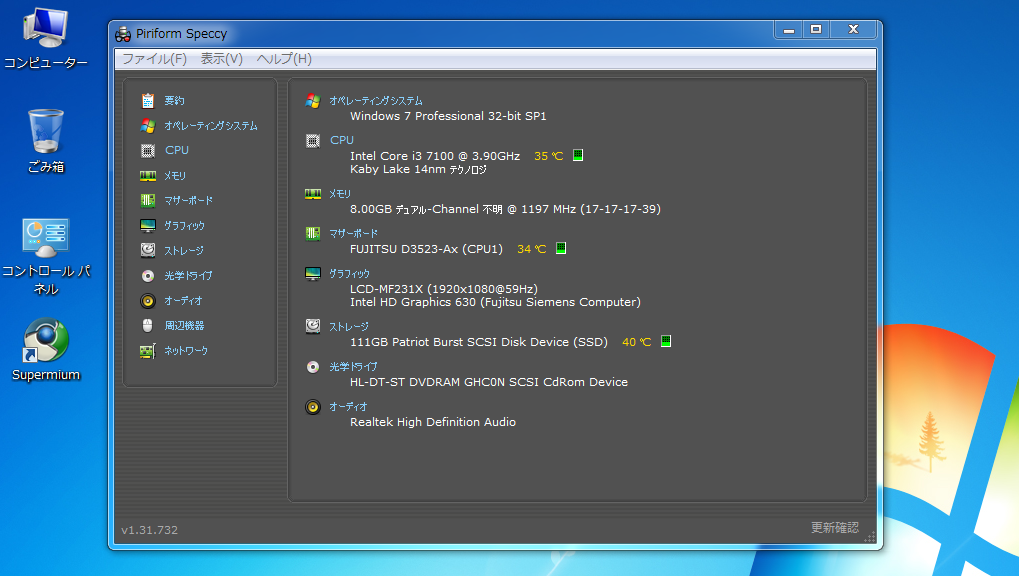The width and height of the screenshot is (1019, 576).
Task: Click the CPU 35 ℃ temperature value
Action: click(548, 156)
